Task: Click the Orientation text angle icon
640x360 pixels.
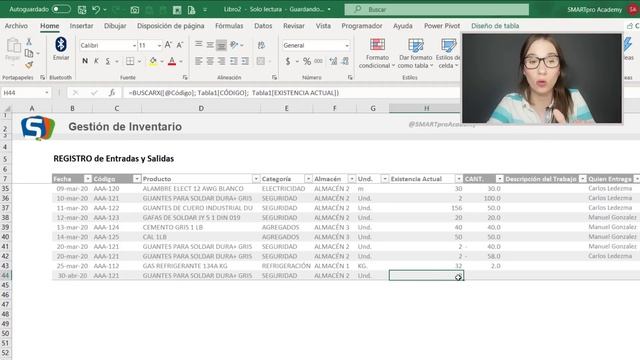Action: [x=234, y=45]
